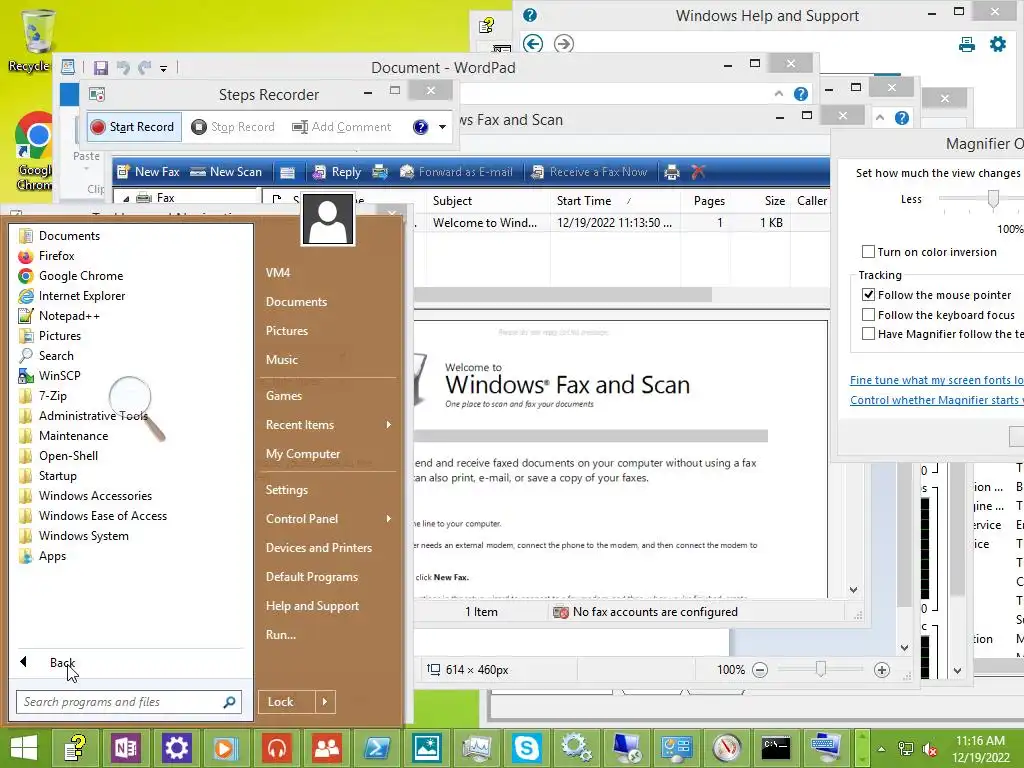Click Receive a Fax Now toolbar button
Screen dimensions: 1024x768
(589, 172)
